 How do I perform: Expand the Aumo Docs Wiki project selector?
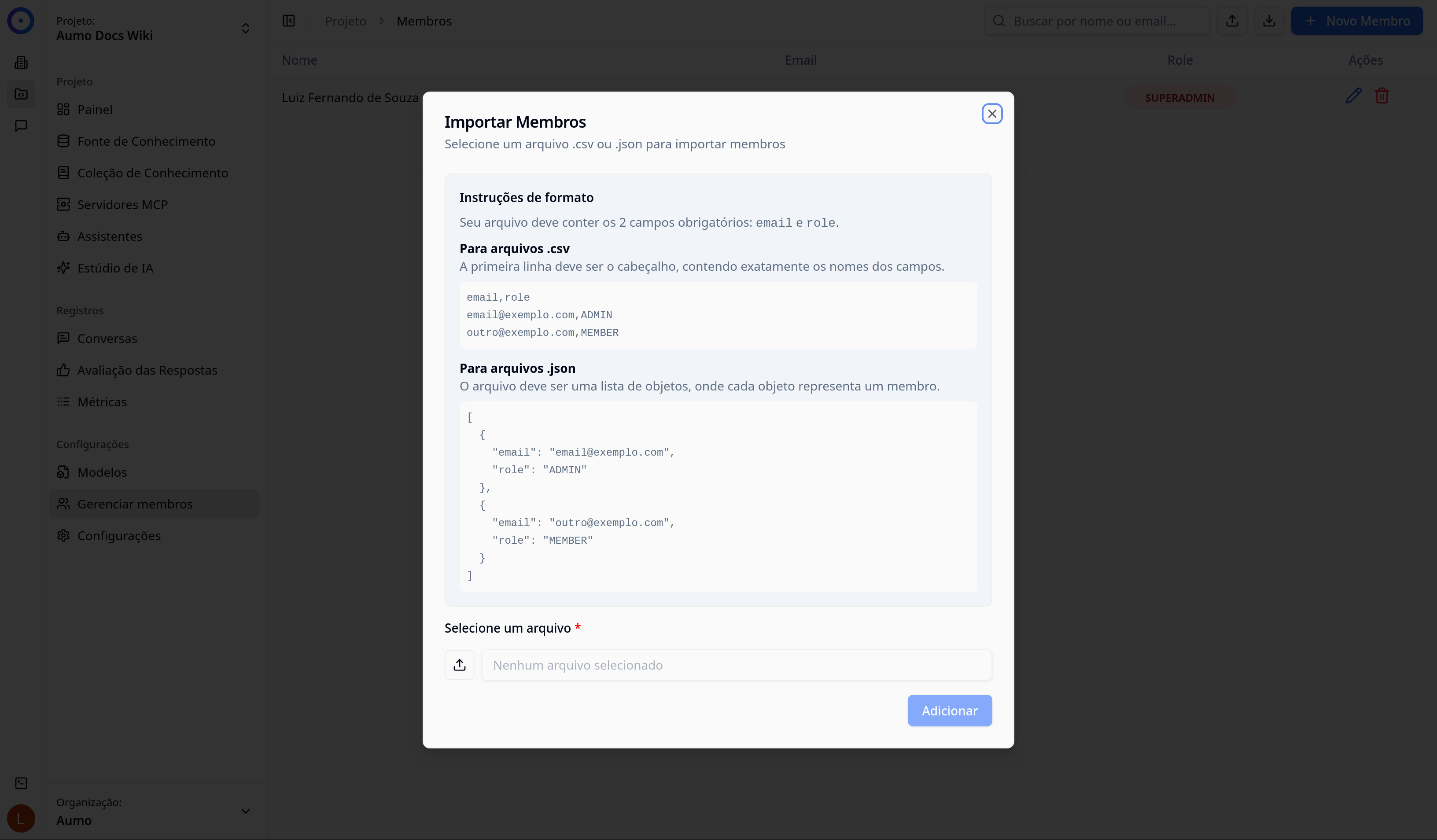coord(245,28)
